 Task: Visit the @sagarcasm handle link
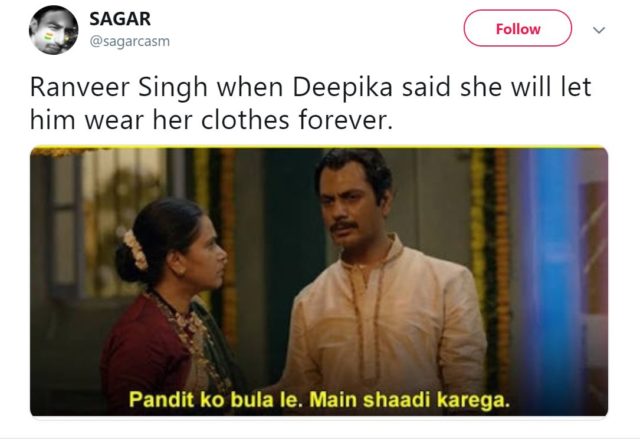[x=129, y=41]
